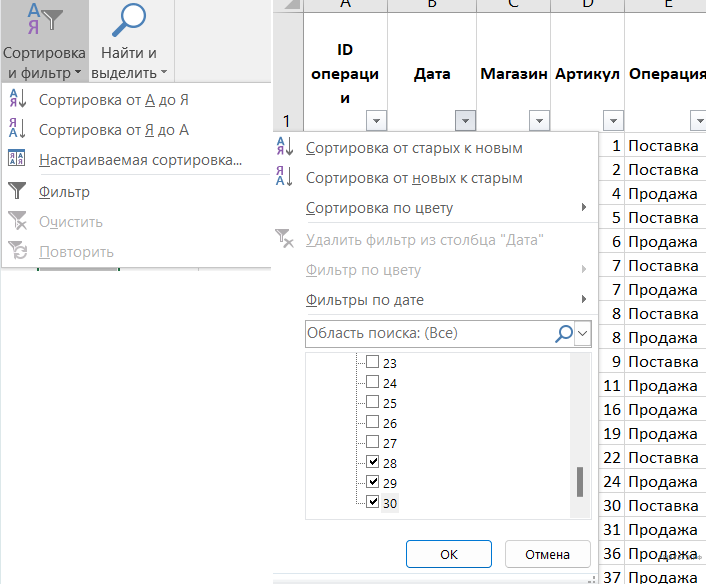The width and height of the screenshot is (706, 584).
Task: Click the date list vertical scrollbar thumb
Action: tap(579, 482)
